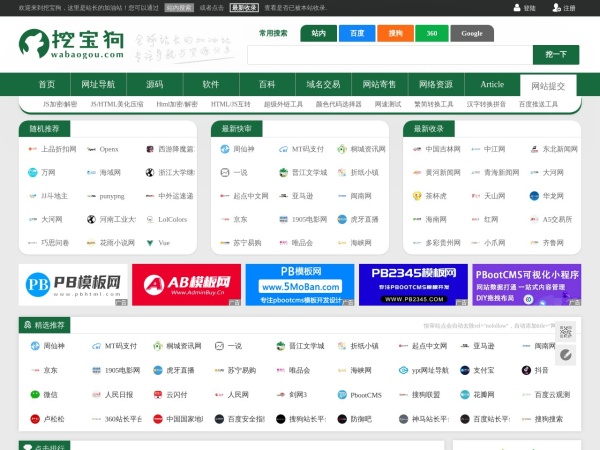
Task: Select the Google search tab
Action: click(472, 33)
